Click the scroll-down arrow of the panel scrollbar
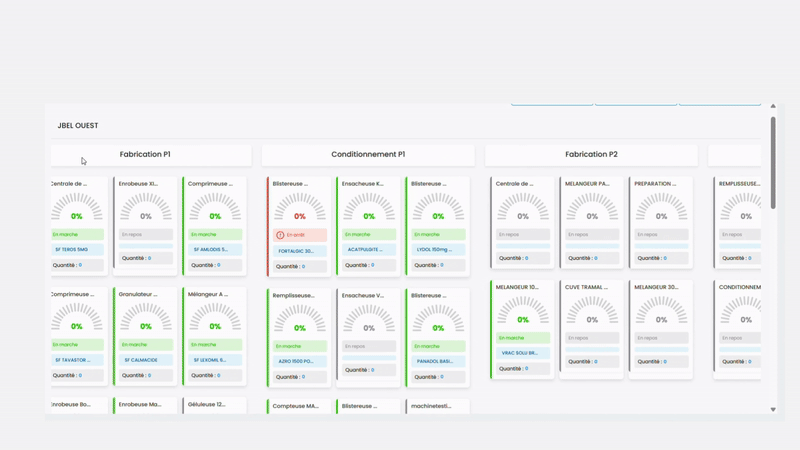Screen dimensions: 800x450 point(773,409)
